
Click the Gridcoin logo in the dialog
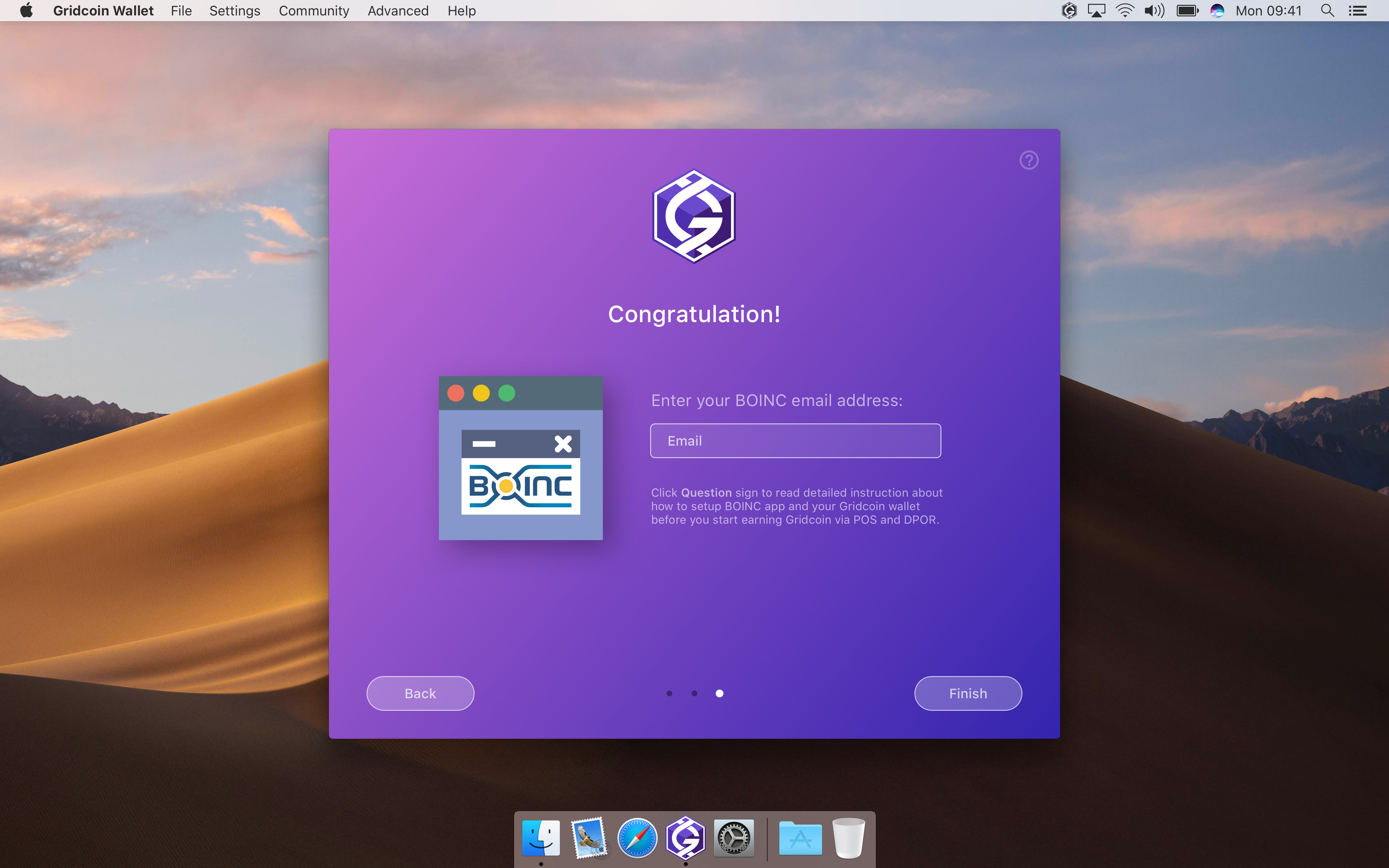pyautogui.click(x=694, y=216)
